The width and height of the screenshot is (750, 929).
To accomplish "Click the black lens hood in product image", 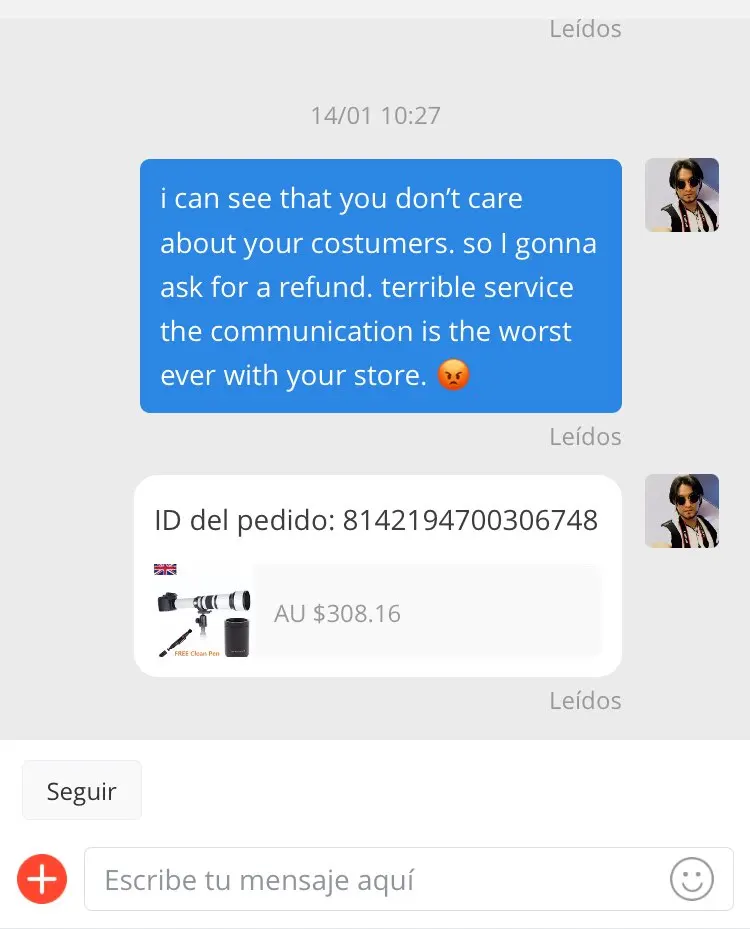I will click(x=237, y=636).
